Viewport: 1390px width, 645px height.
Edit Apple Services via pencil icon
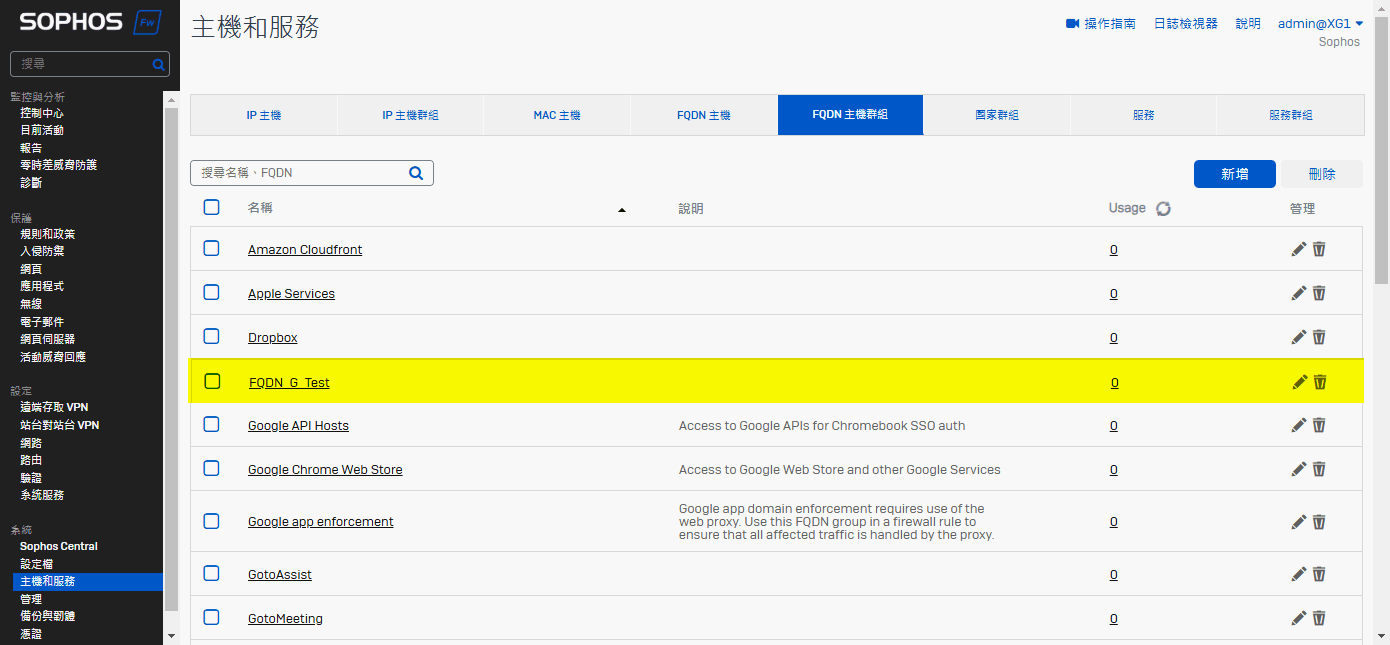[1299, 293]
